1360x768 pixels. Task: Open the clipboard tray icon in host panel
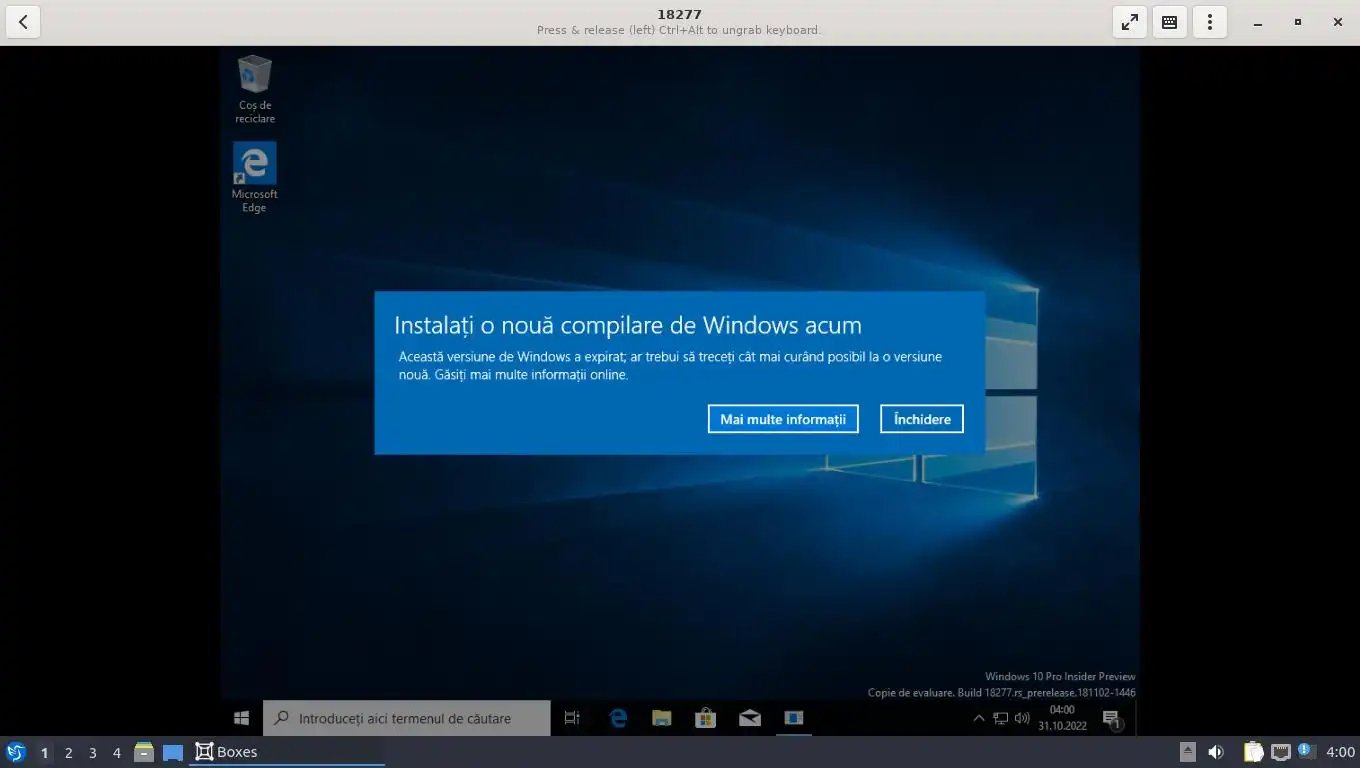click(x=1253, y=752)
